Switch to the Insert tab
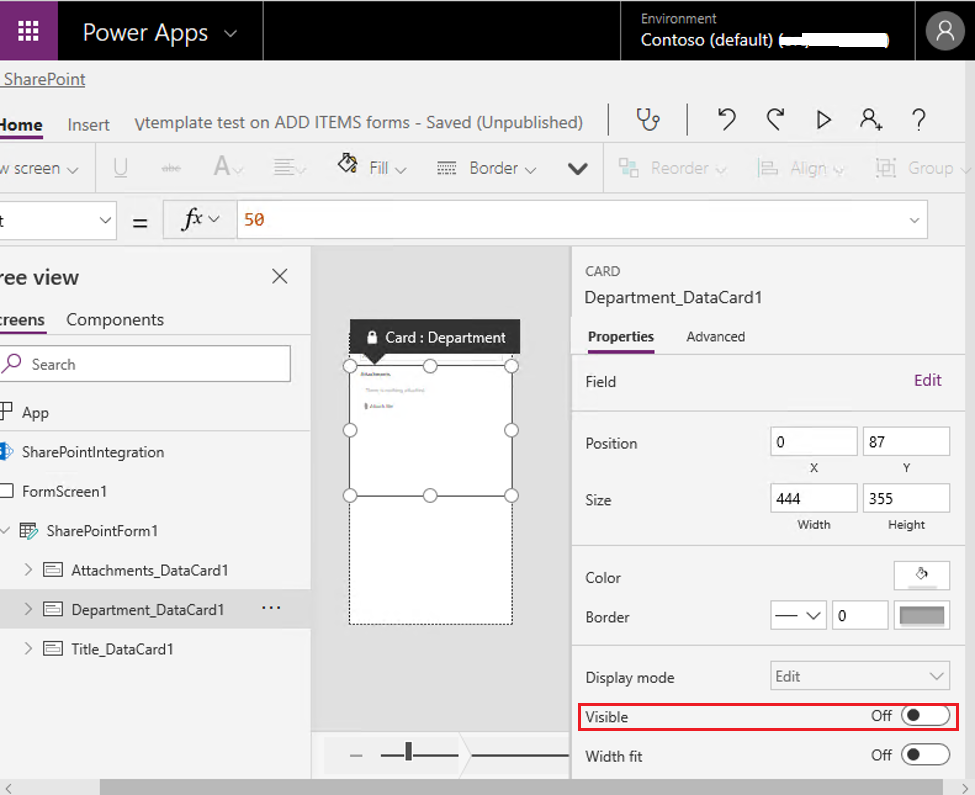Viewport: 975px width, 795px height. pos(88,125)
